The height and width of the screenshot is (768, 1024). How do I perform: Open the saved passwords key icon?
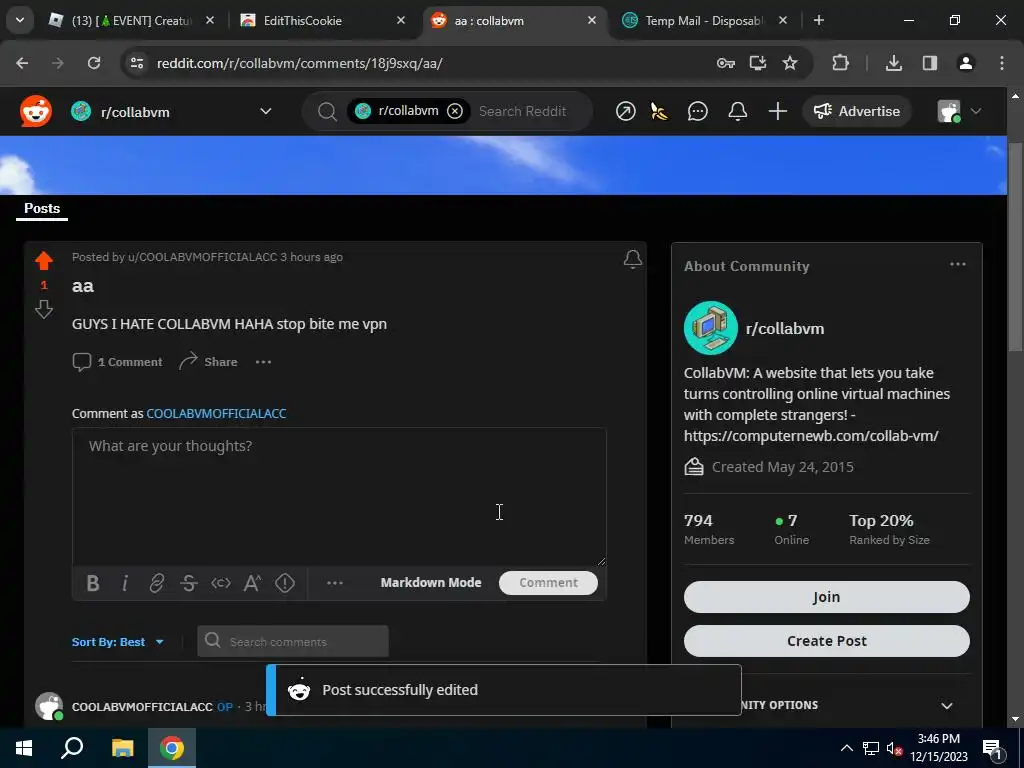726,63
